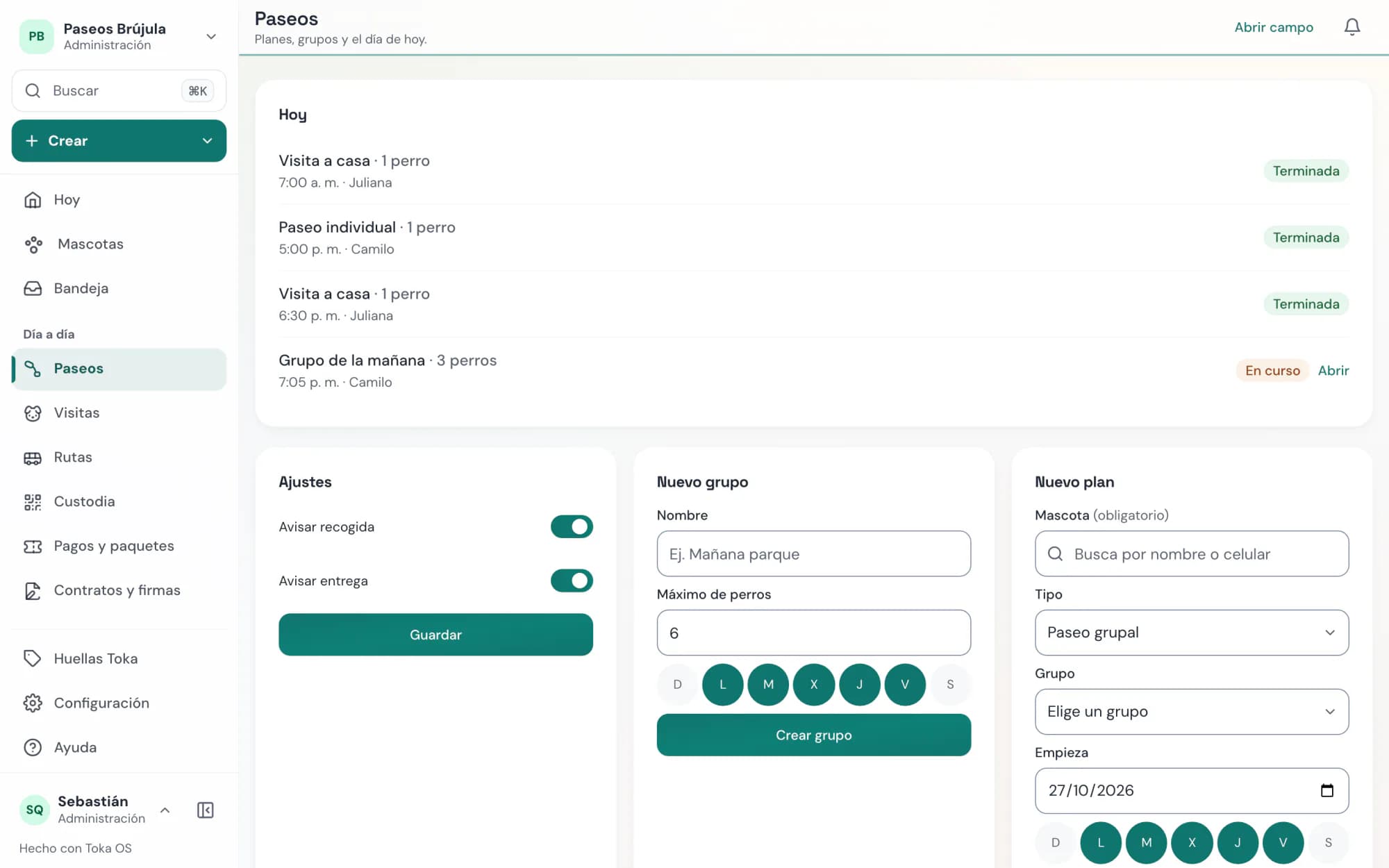Click the Abrir campo link
The height and width of the screenshot is (868, 1389).
point(1274,27)
